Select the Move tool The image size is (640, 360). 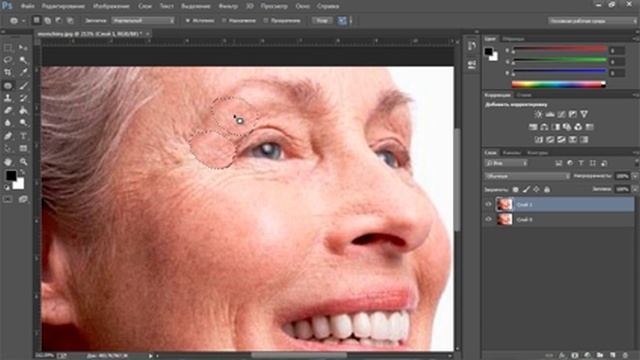[x=23, y=48]
